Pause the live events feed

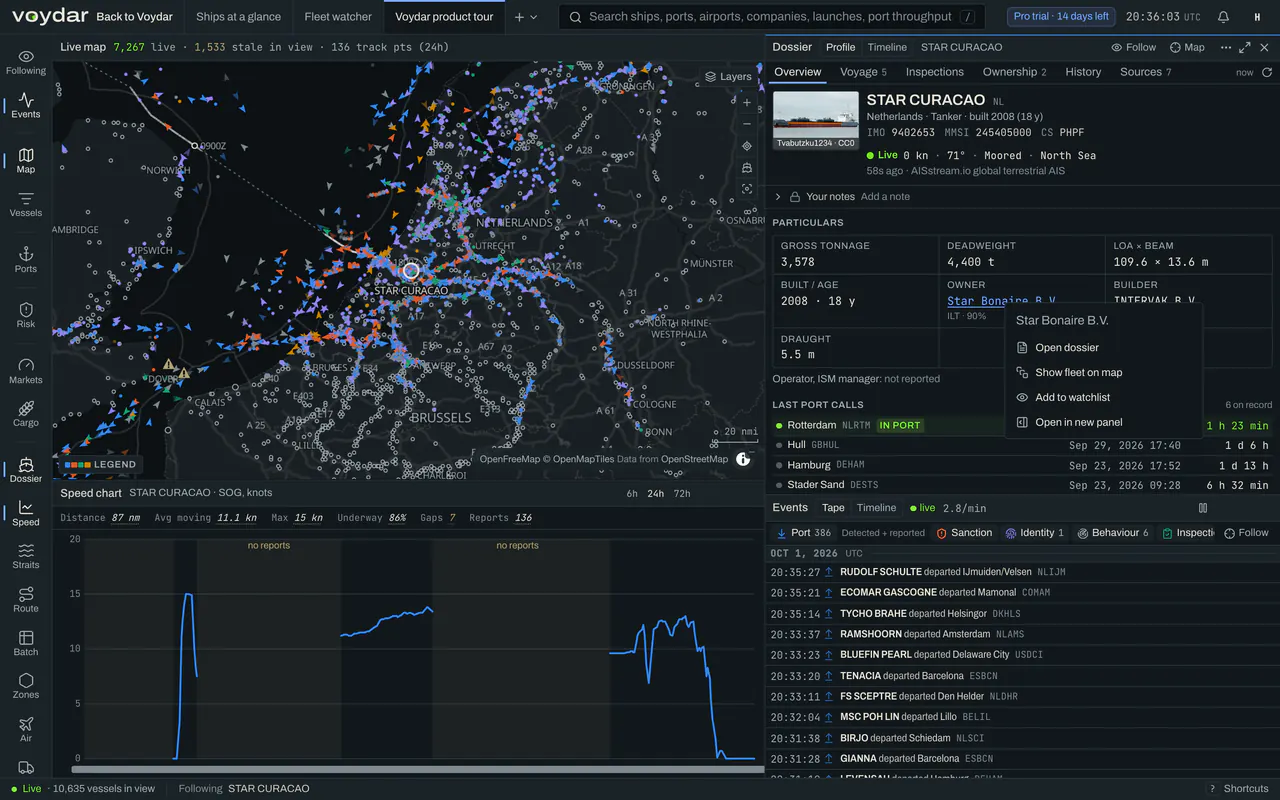click(x=1203, y=508)
